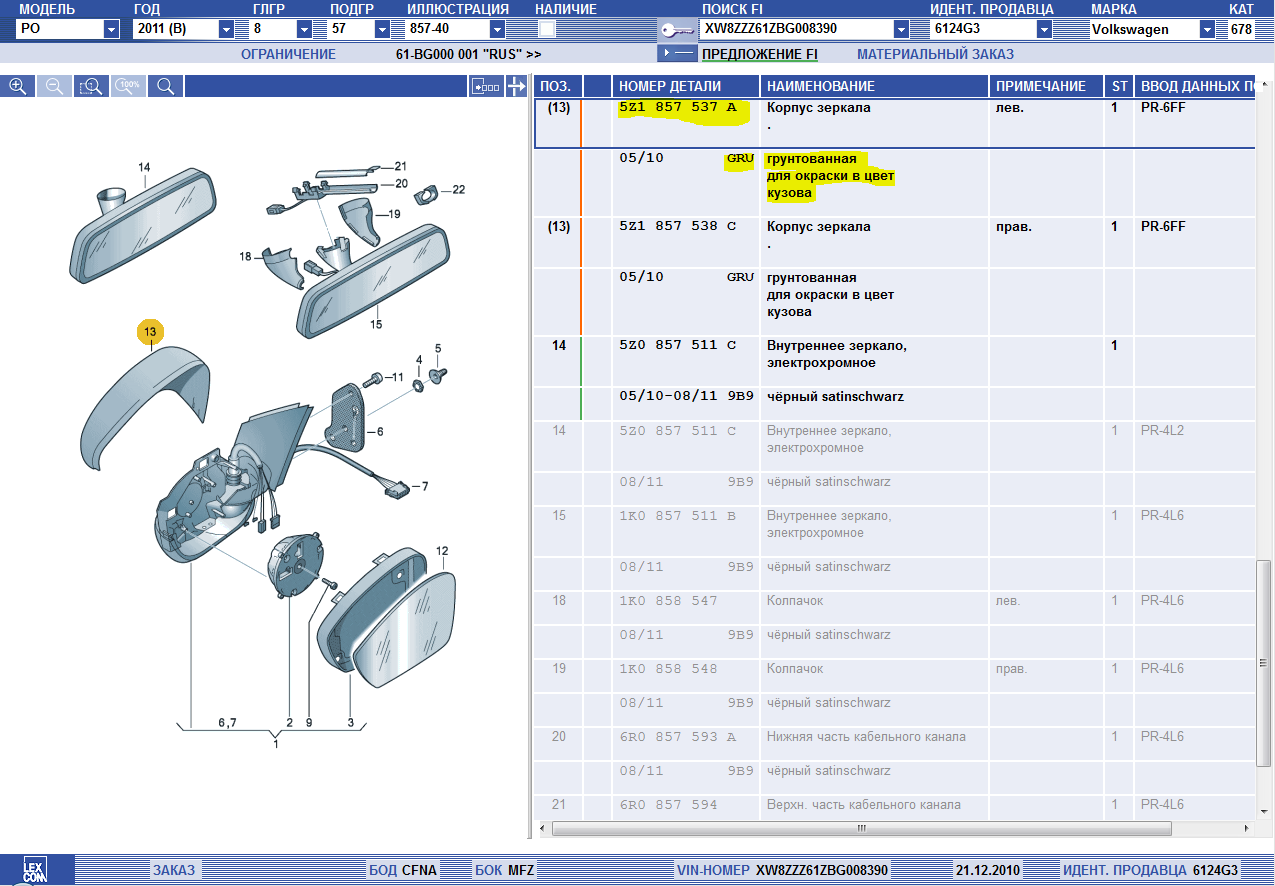Expand the ИЛЛЮСТРАЦИЯ dropdown 857-40
The image size is (1275, 886).
point(497,30)
